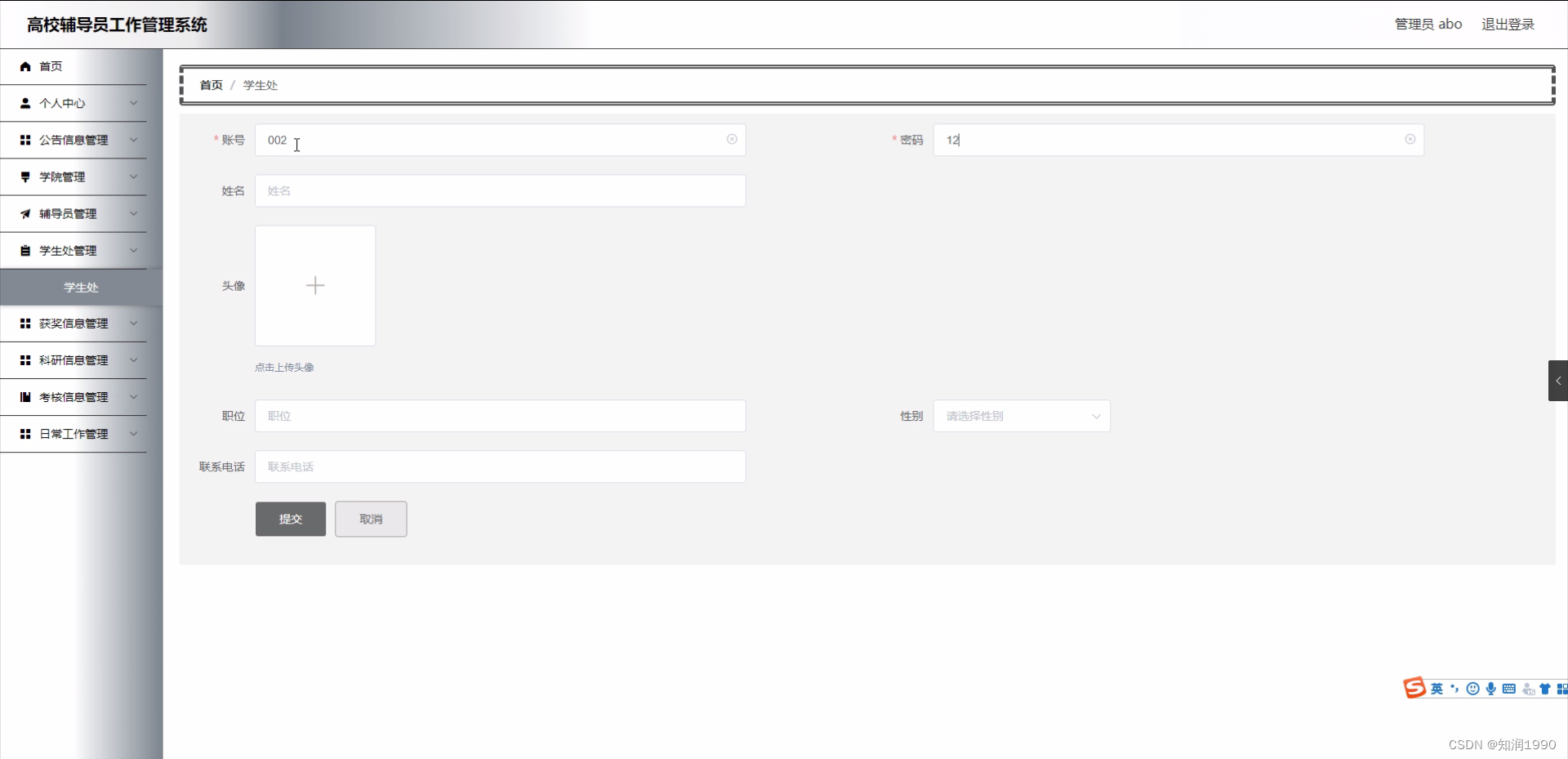Clear the 账号 field using its clear icon
The image size is (1568, 759).
pyautogui.click(x=732, y=140)
